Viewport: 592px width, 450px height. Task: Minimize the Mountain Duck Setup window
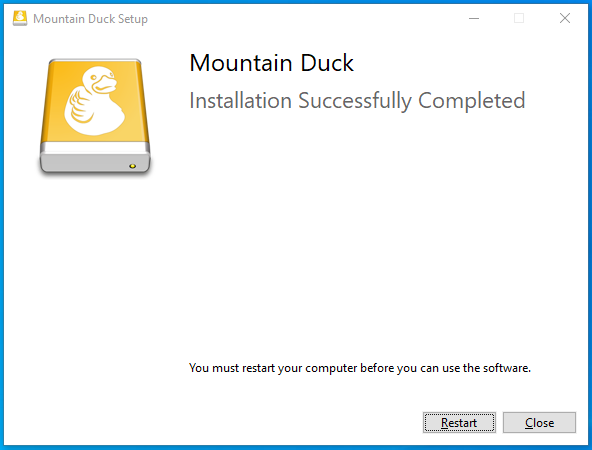coord(474,18)
